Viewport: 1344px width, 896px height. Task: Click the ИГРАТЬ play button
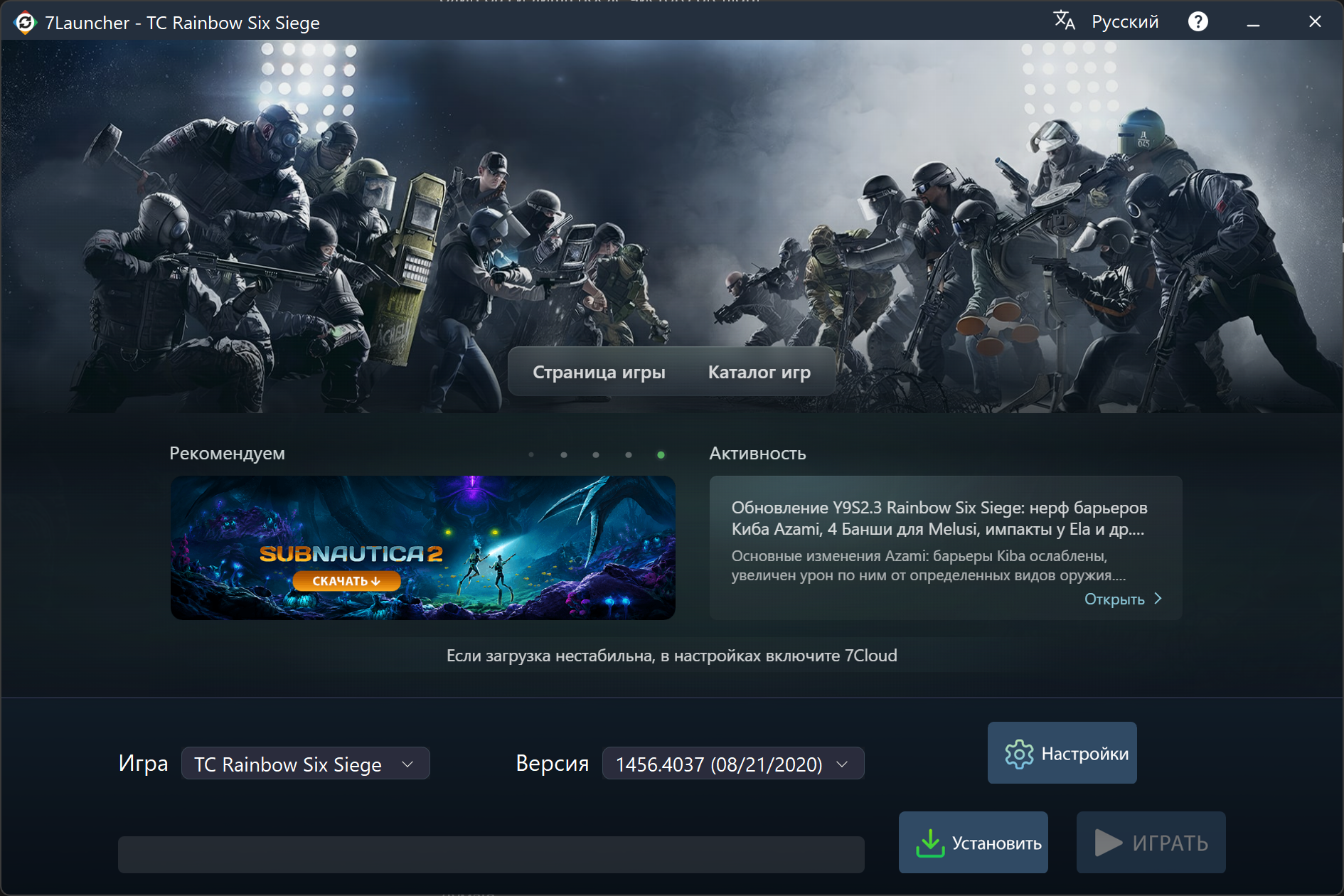[1151, 843]
